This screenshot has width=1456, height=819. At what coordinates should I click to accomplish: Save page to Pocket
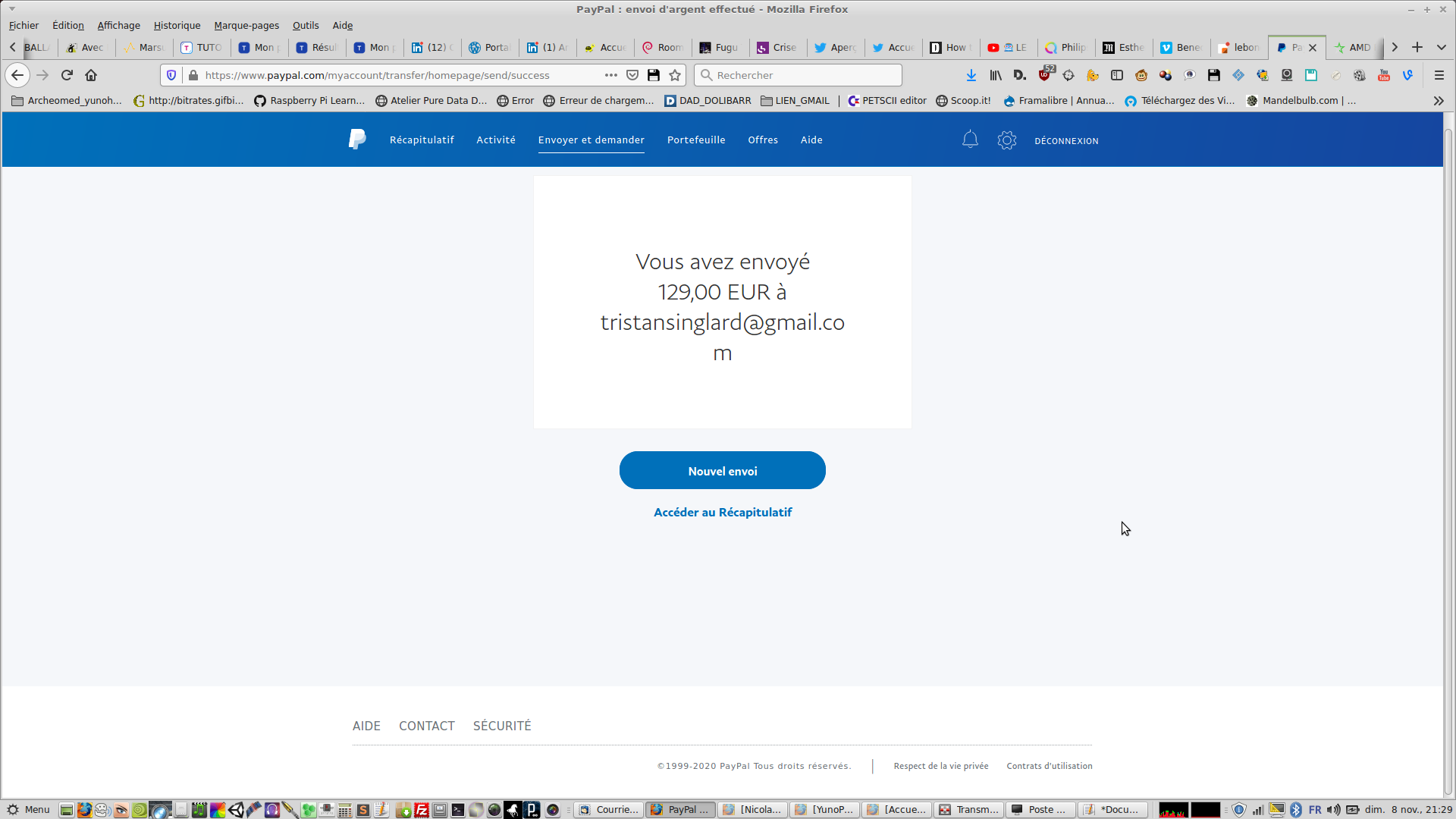coord(632,75)
